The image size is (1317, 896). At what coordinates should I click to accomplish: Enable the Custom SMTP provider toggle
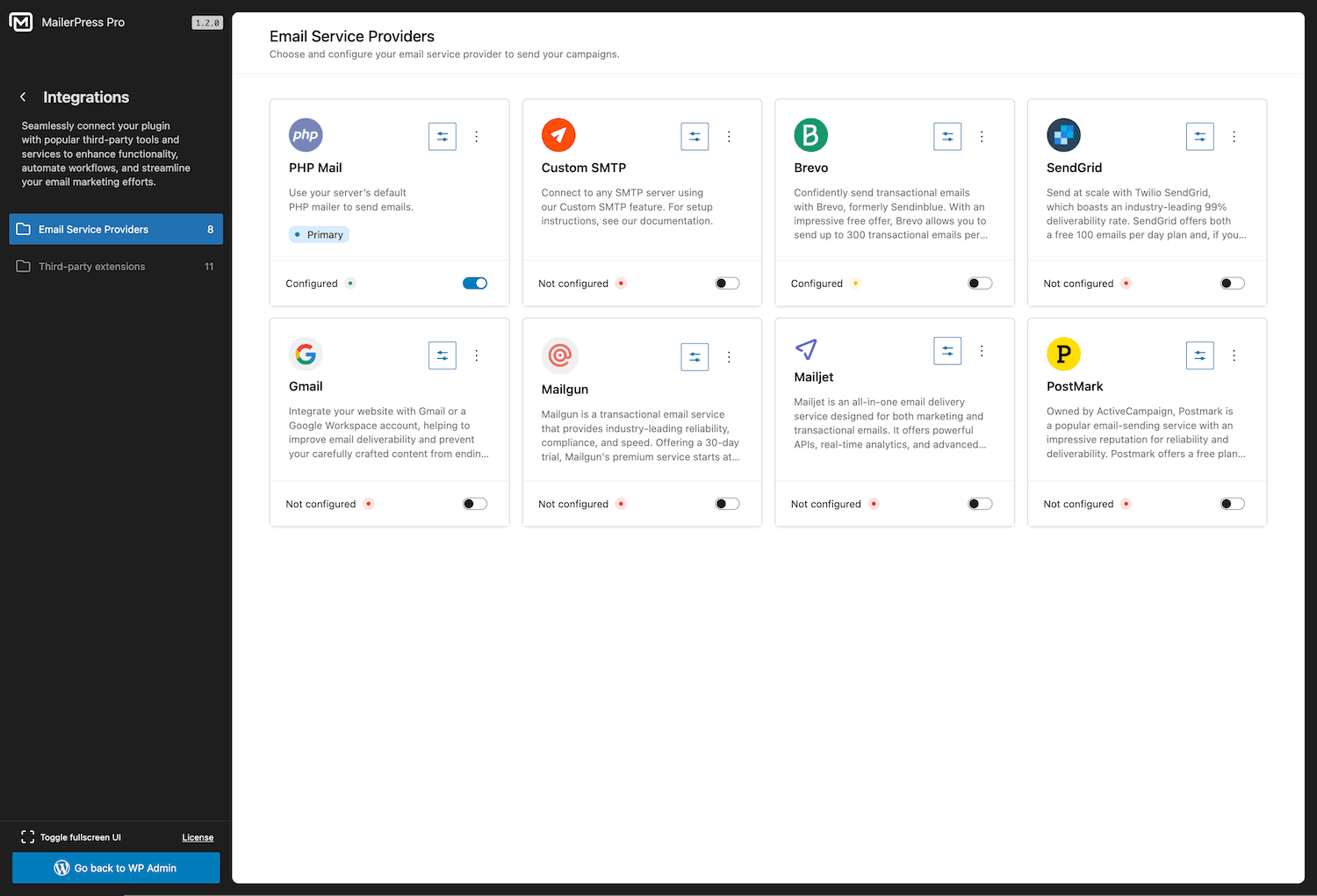click(727, 283)
